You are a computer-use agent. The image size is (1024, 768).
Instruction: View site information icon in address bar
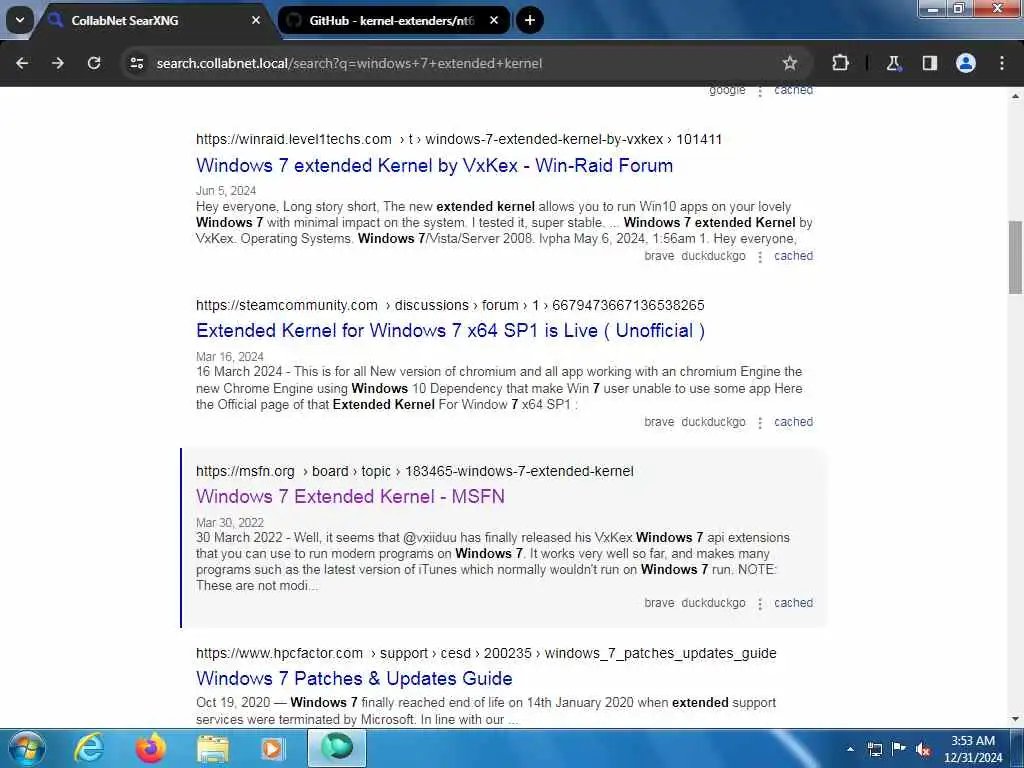pos(136,63)
